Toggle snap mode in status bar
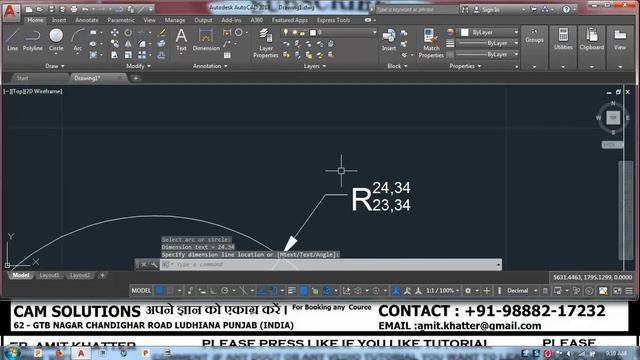Image resolution: width=640 pixels, height=360 pixels. [171, 291]
